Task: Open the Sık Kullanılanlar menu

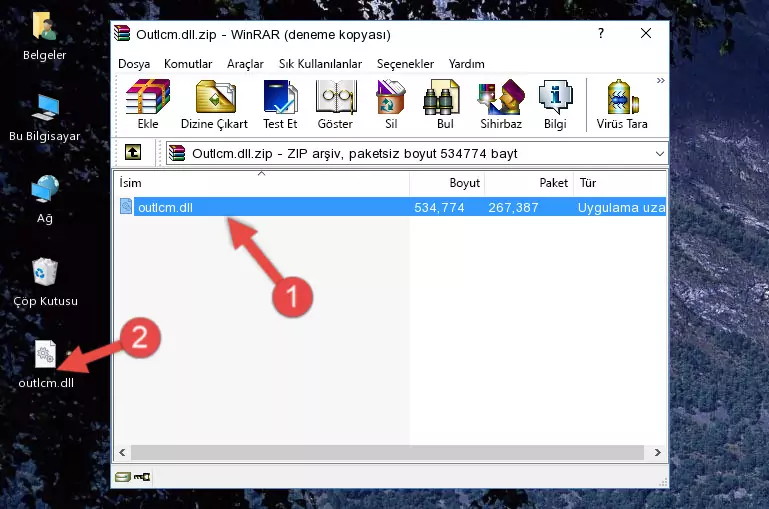Action: 320,64
